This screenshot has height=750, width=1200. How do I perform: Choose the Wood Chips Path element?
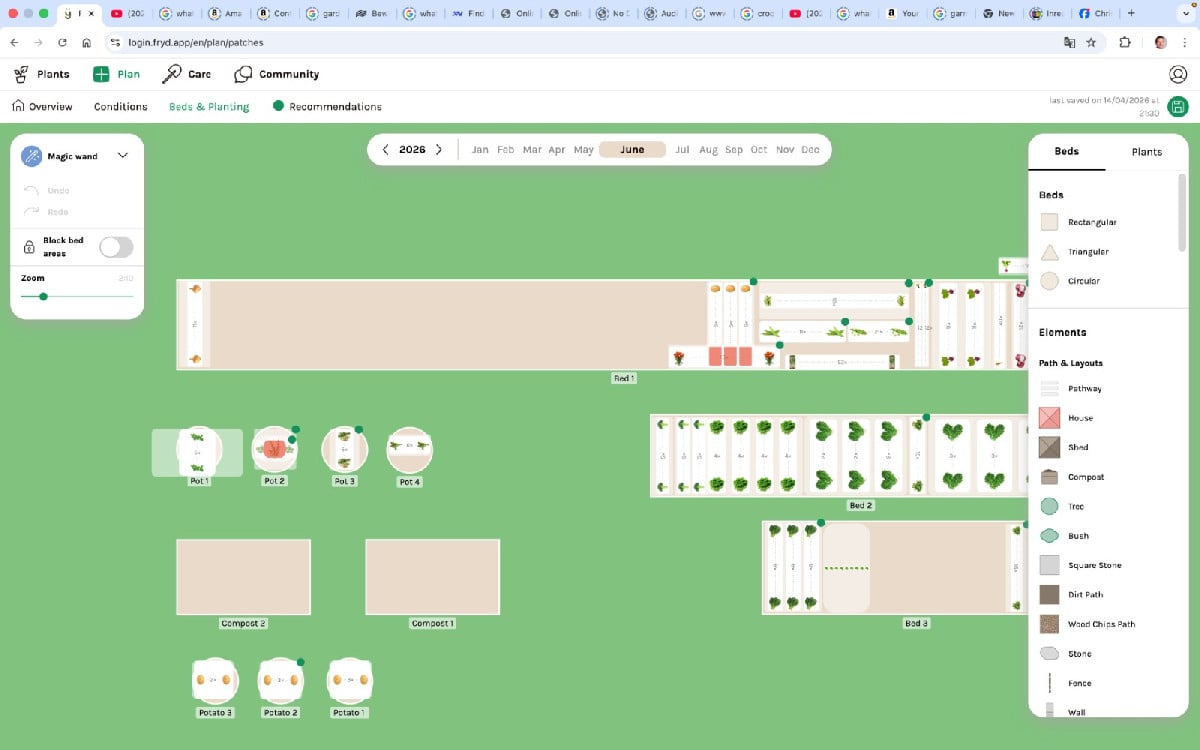[1049, 624]
